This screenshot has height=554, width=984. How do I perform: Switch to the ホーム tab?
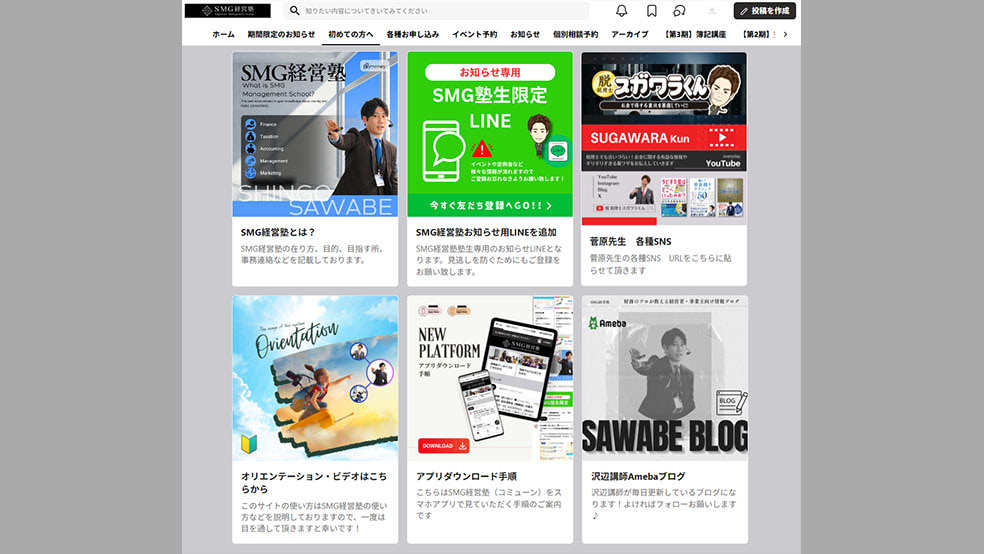223,34
